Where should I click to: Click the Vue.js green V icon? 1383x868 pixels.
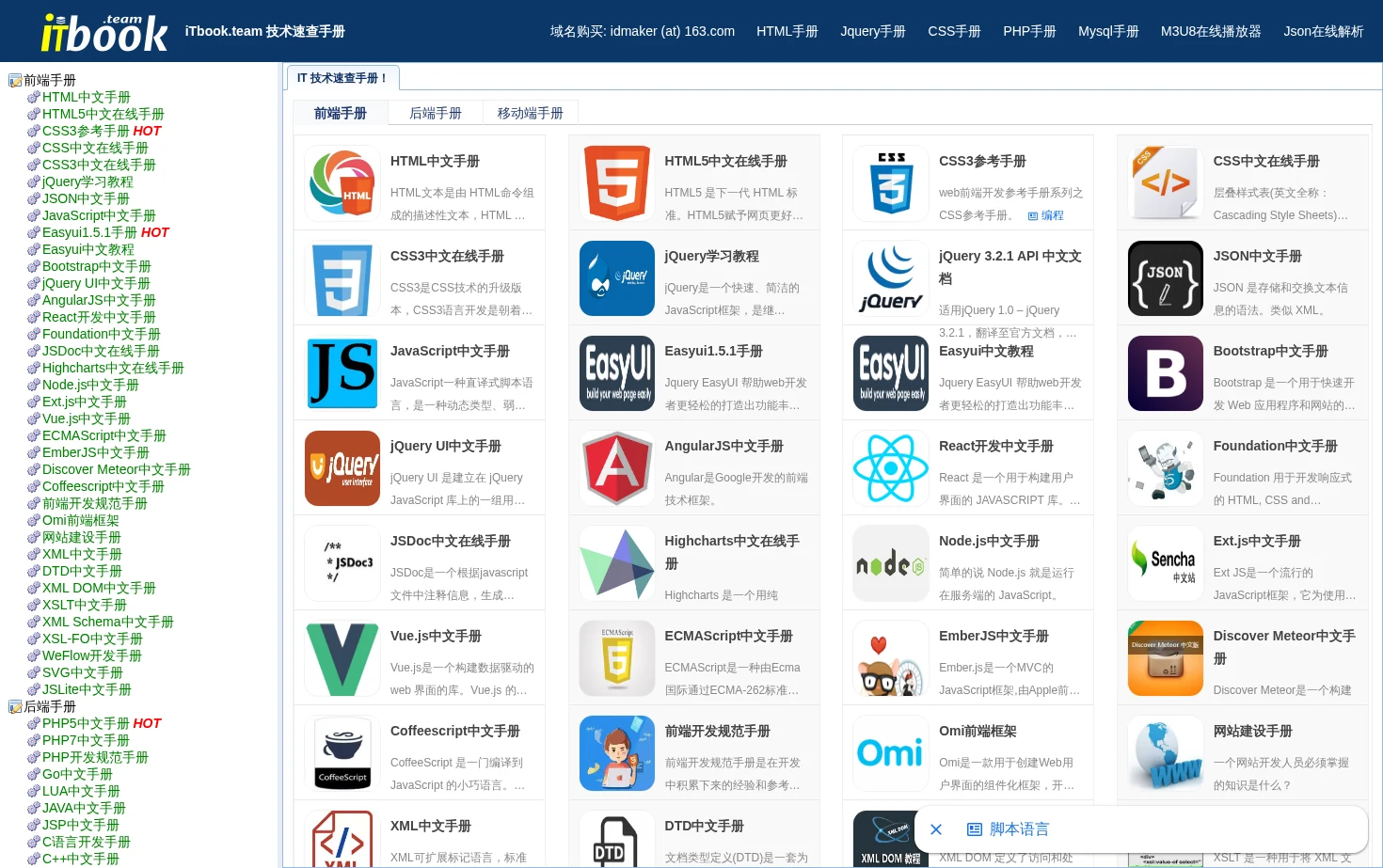[x=342, y=658]
